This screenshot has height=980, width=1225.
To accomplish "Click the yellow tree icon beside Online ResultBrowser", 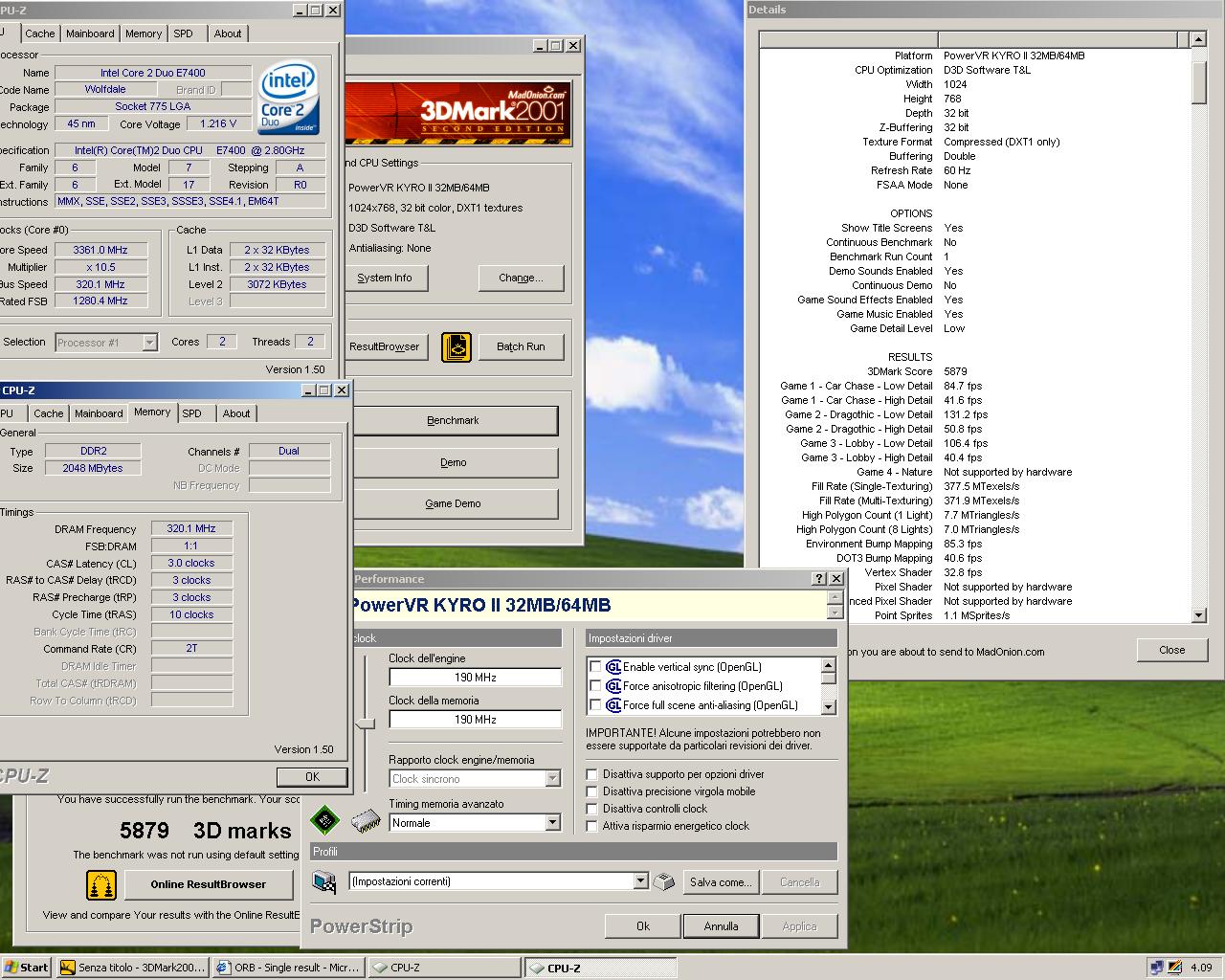I will [101, 885].
